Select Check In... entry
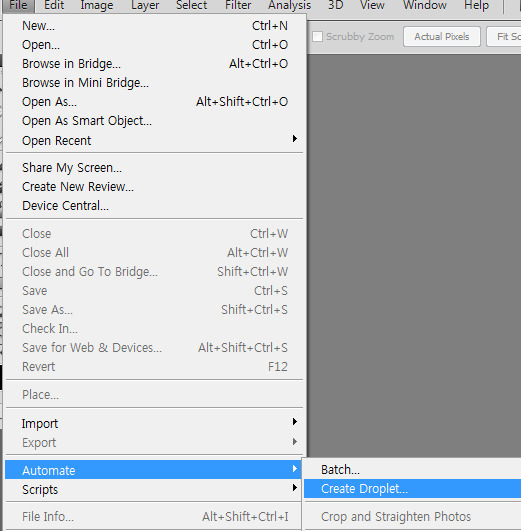Image resolution: width=521 pixels, height=531 pixels. (x=154, y=328)
